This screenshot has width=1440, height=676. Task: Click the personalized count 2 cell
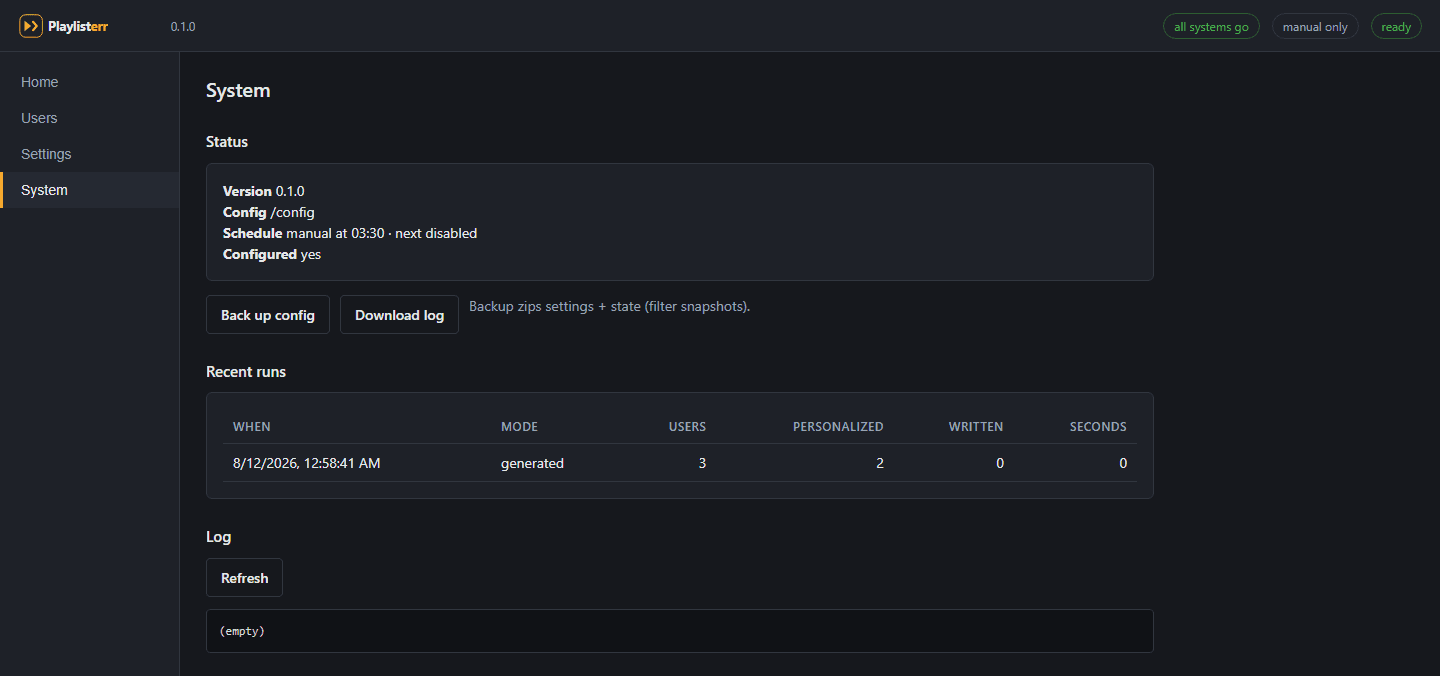[880, 463]
